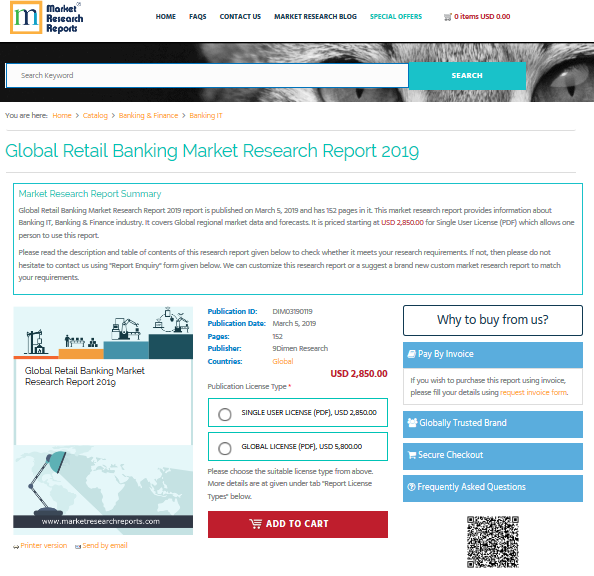Click the red USD 2,850.00 price above license options
This screenshot has width=594, height=576.
click(x=359, y=374)
